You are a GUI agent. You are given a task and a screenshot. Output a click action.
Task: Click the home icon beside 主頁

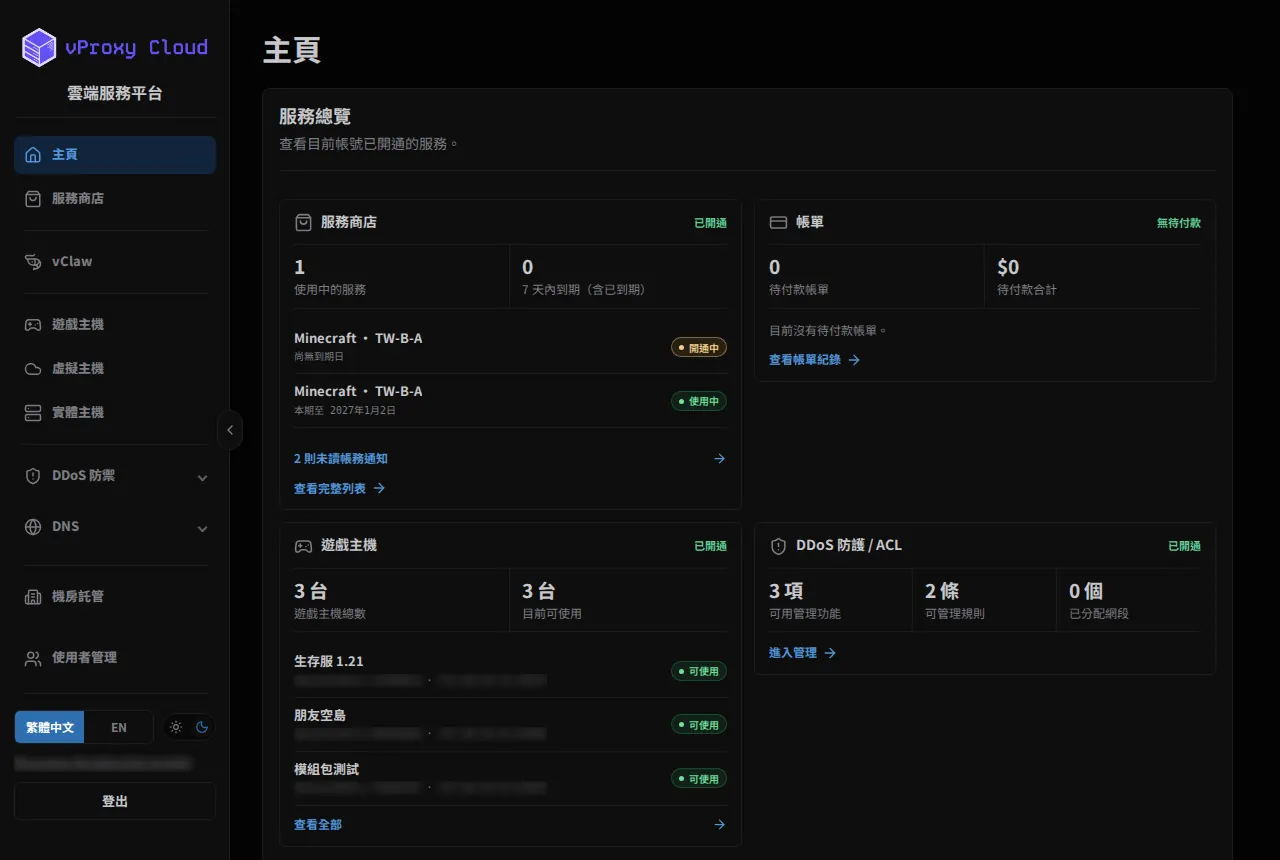click(x=33, y=155)
